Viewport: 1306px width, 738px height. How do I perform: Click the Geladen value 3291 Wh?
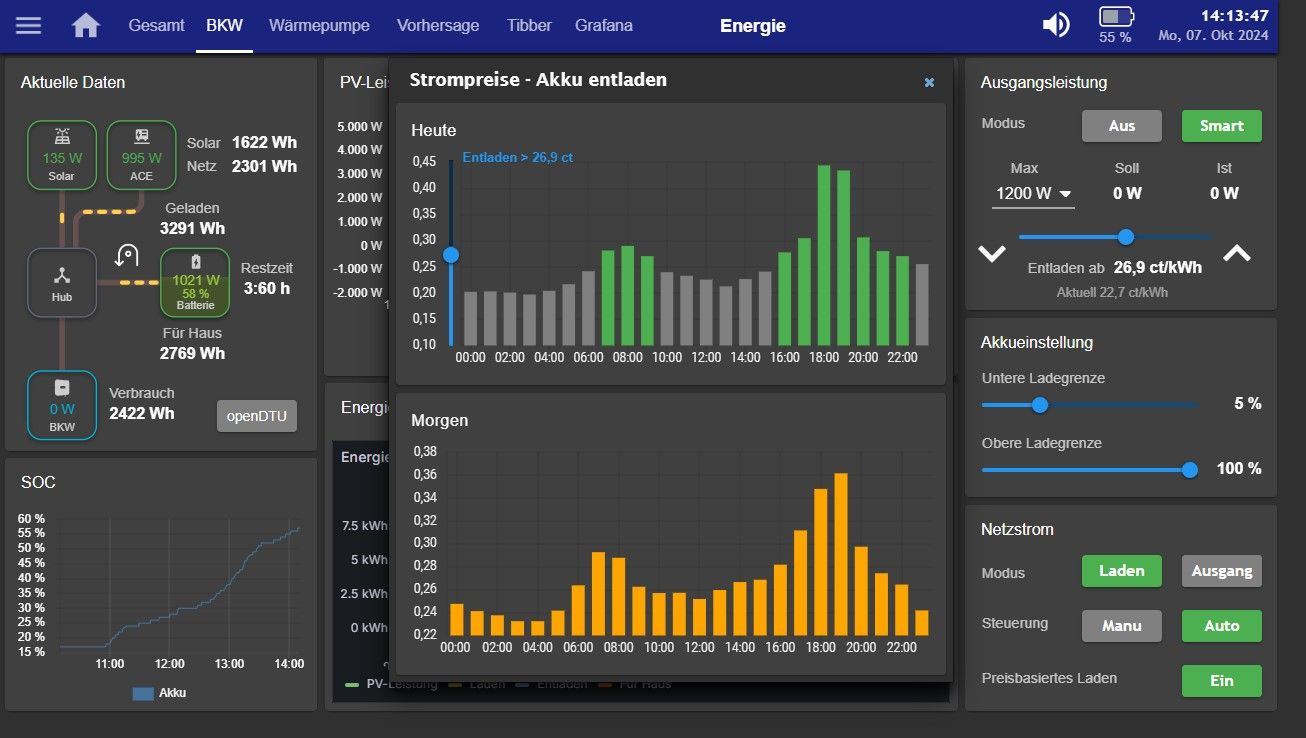coord(192,228)
